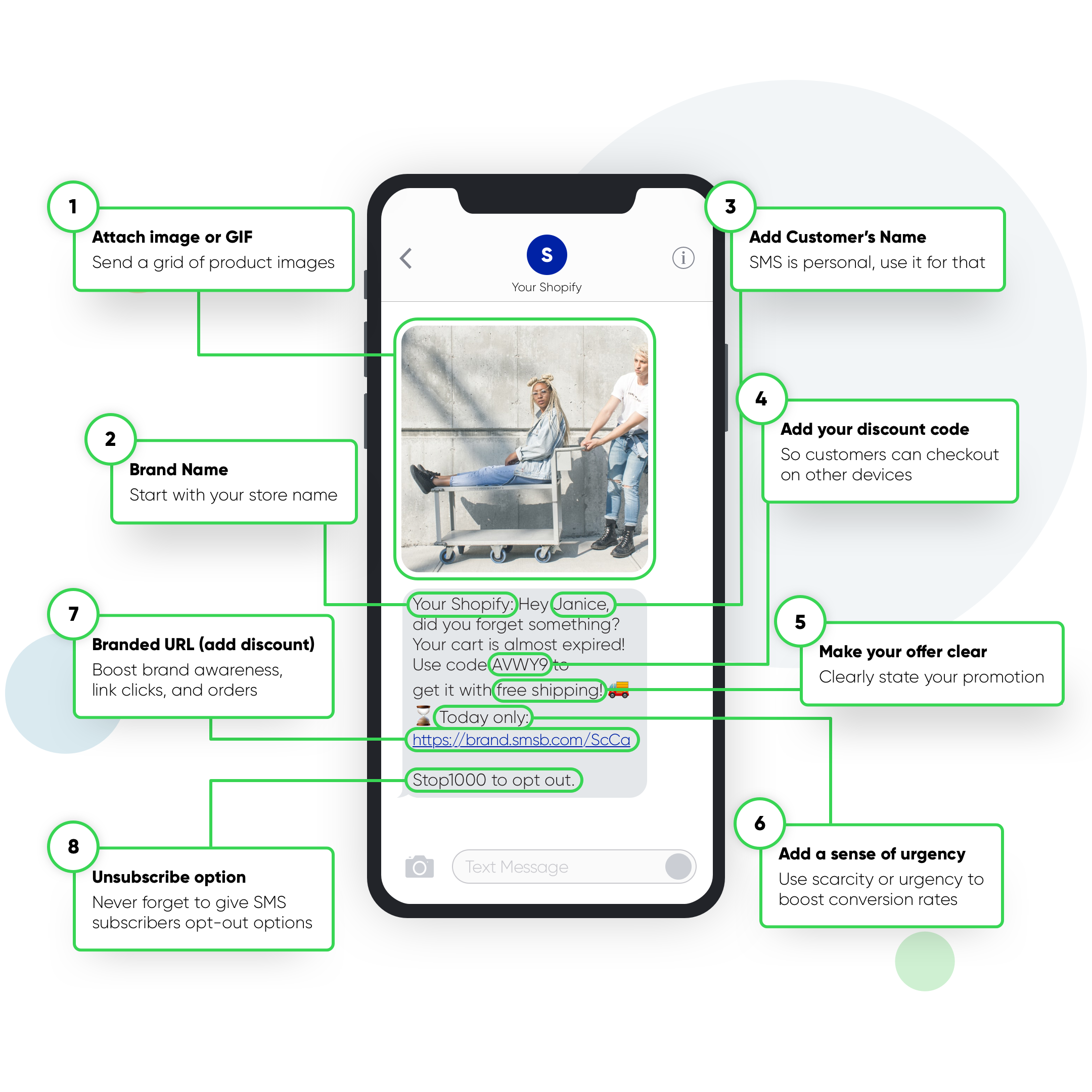The height and width of the screenshot is (1092, 1092).
Task: Click the truck emoji icon in SMS
Action: (642, 683)
